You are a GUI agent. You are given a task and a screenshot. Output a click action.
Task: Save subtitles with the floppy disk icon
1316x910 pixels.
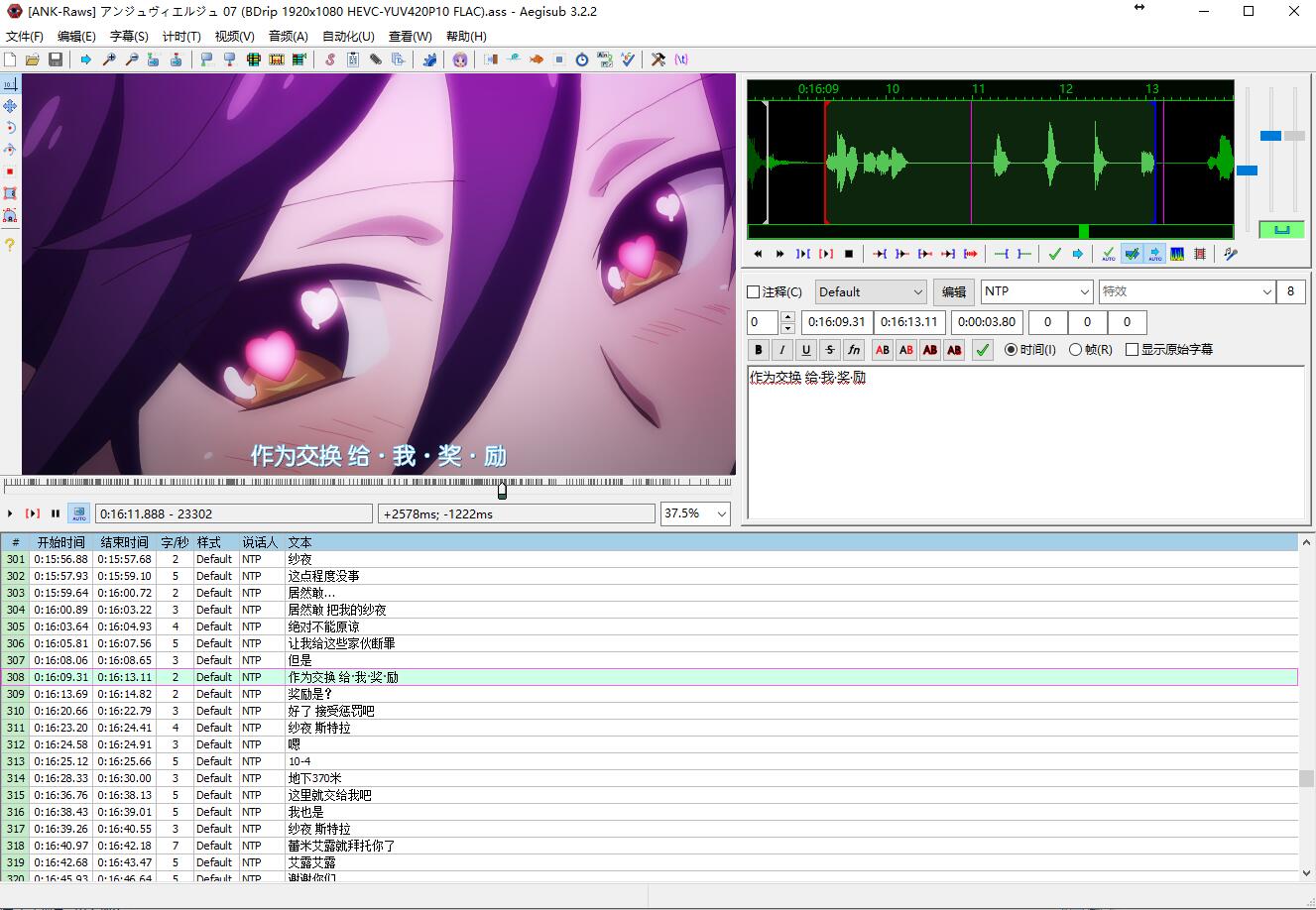pyautogui.click(x=56, y=59)
